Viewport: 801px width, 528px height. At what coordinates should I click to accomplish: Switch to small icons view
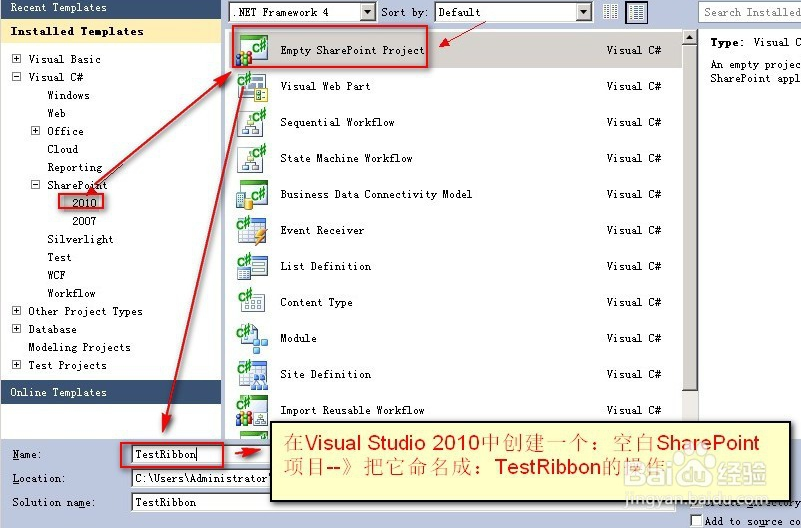pyautogui.click(x=610, y=12)
